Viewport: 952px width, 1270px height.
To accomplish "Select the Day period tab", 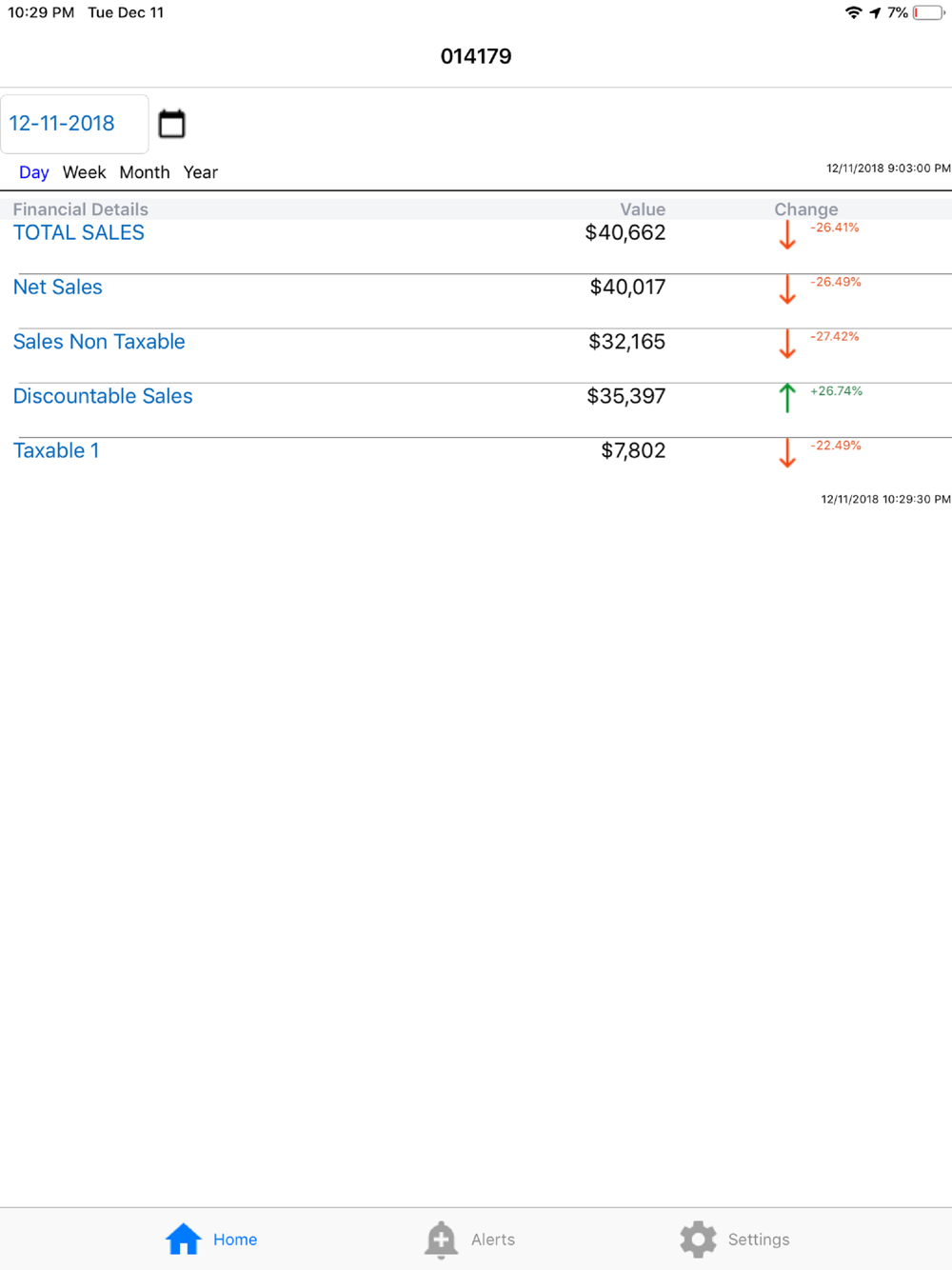I will [34, 172].
